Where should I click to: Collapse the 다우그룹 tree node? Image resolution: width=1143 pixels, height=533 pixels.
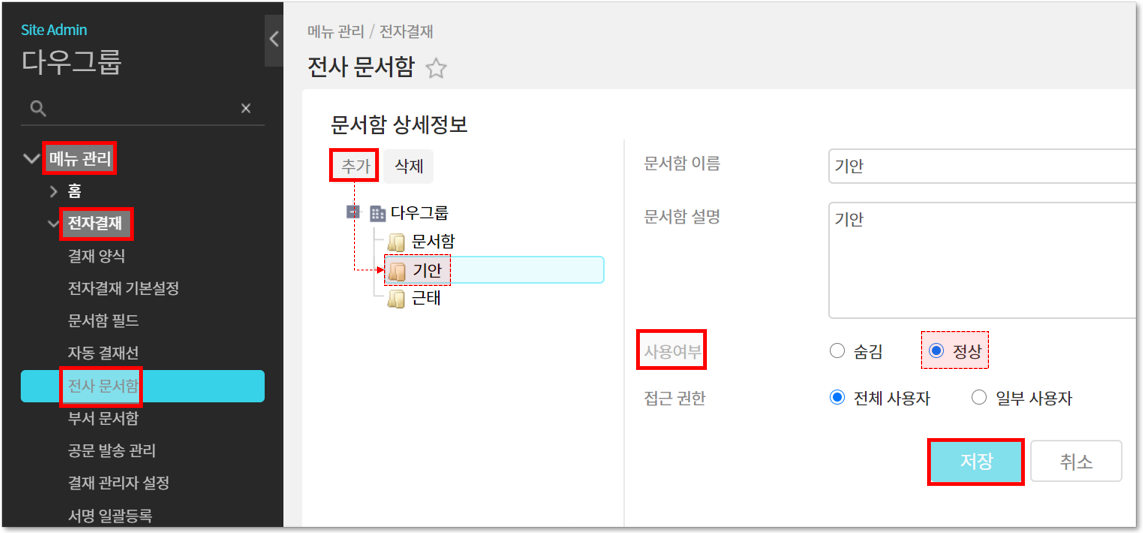[x=352, y=212]
